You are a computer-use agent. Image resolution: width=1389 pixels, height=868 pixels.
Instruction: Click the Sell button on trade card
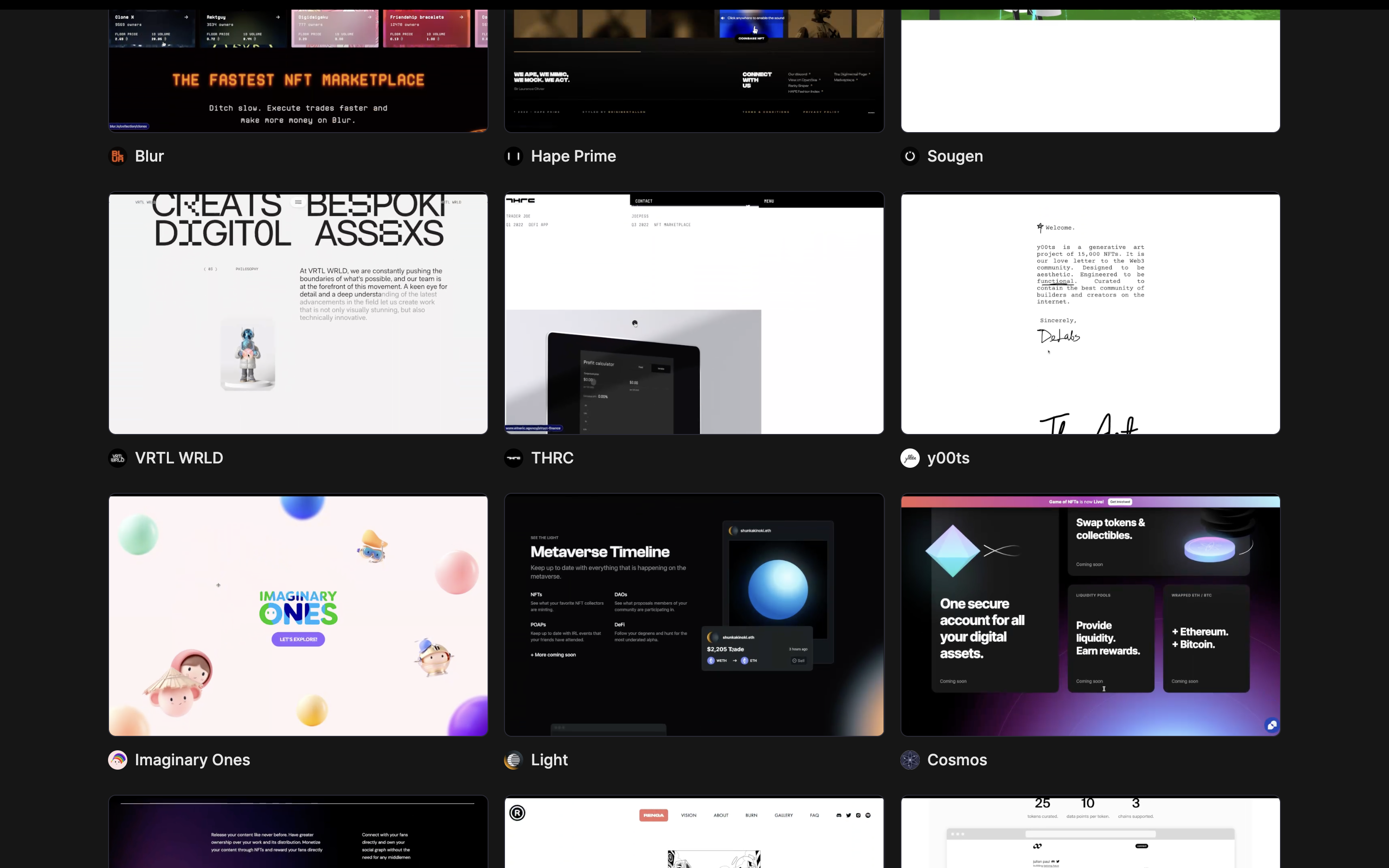(x=798, y=661)
